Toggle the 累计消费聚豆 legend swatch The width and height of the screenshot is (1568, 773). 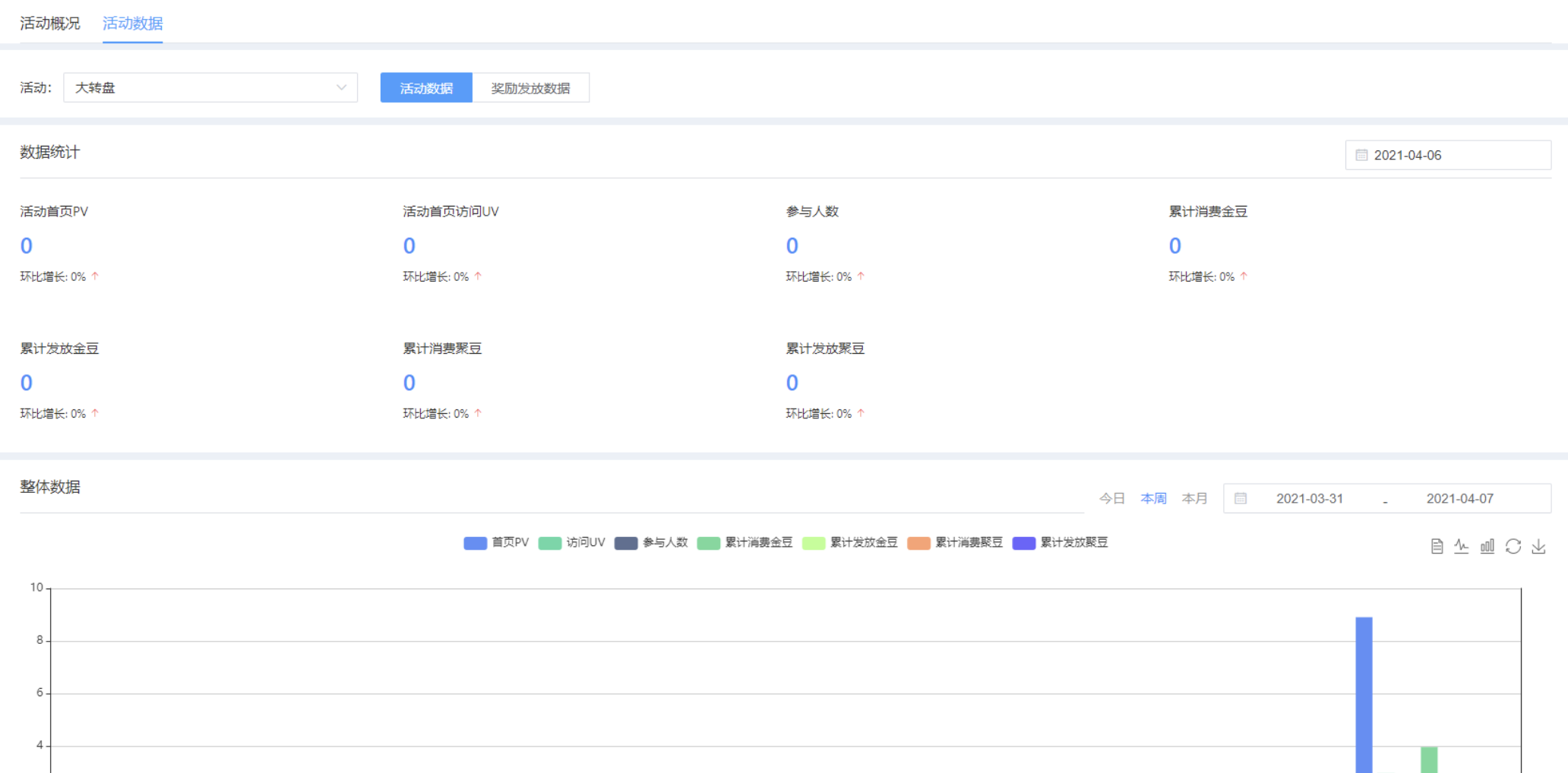click(x=919, y=543)
